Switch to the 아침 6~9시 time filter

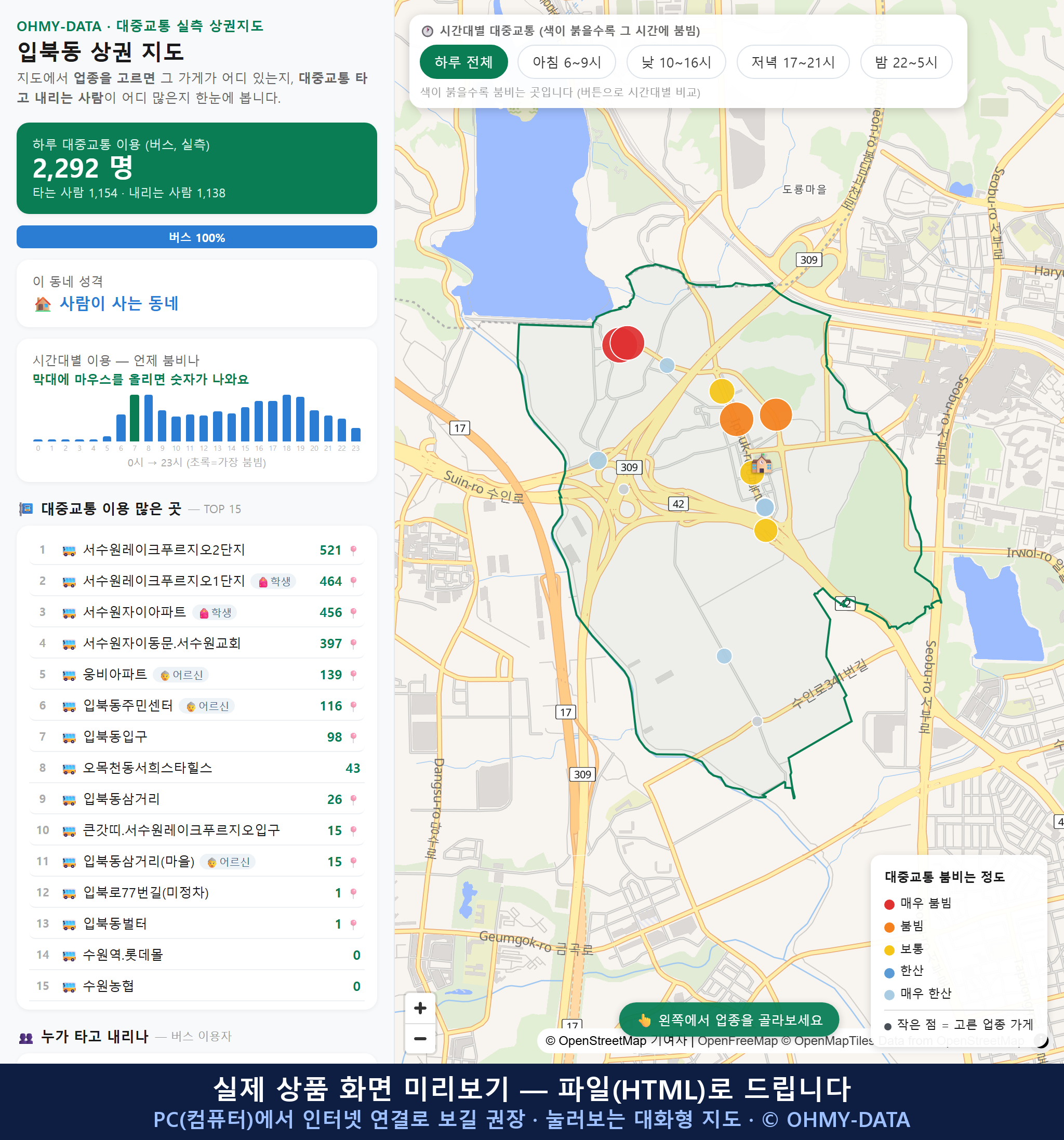pos(566,62)
